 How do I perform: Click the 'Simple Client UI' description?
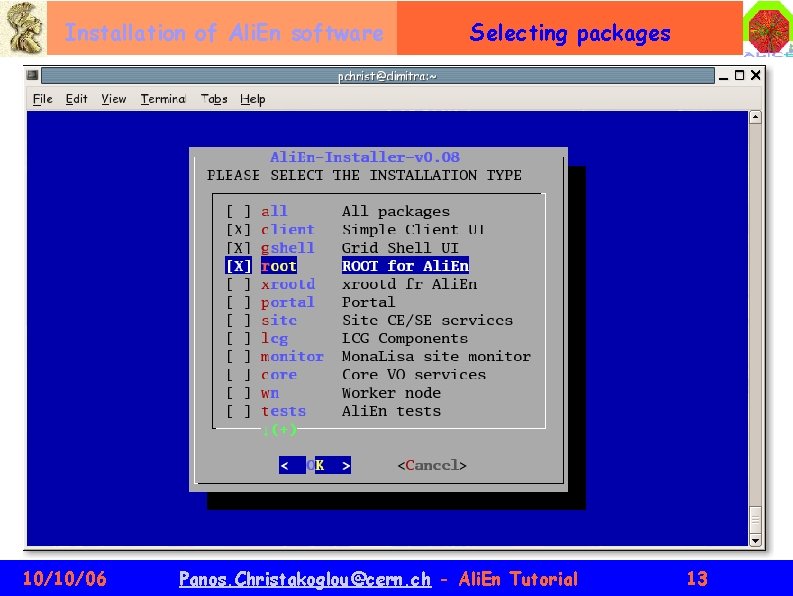click(413, 230)
